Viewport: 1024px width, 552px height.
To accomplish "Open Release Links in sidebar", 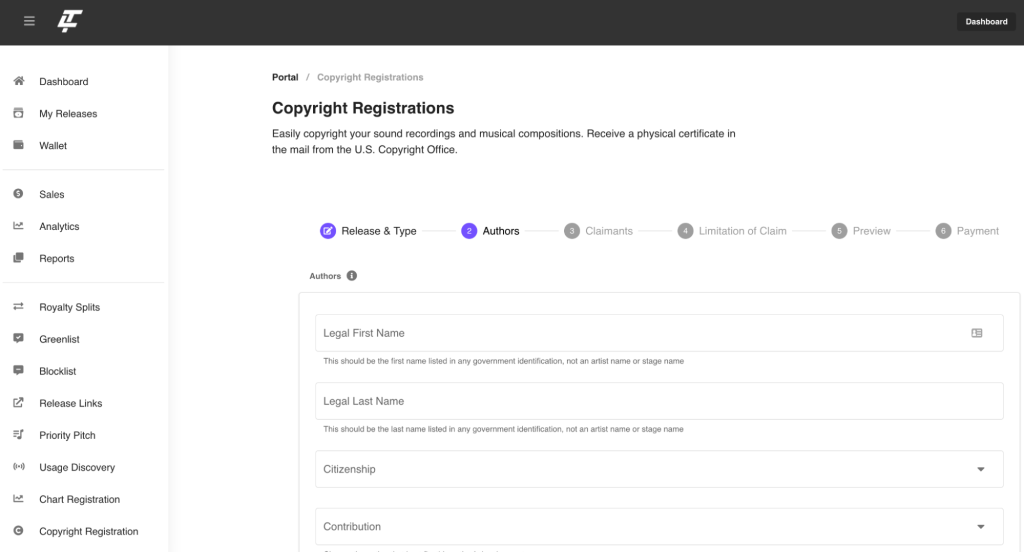I will [x=71, y=403].
